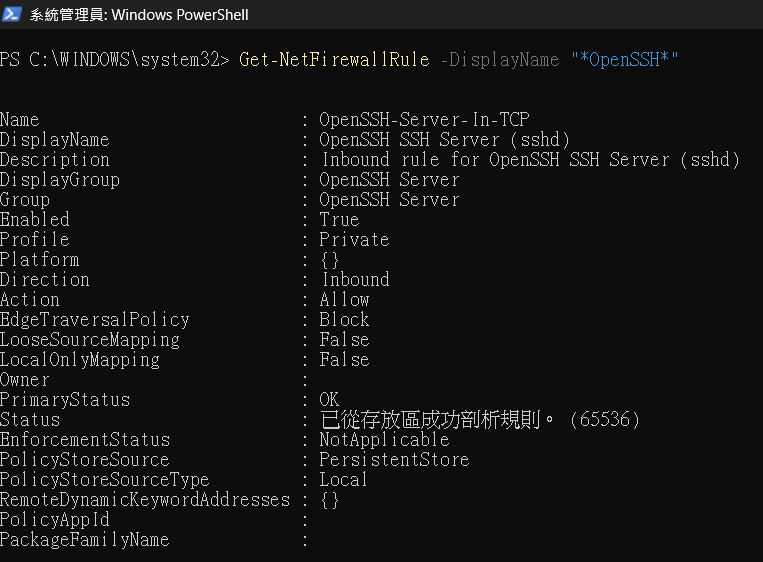Click the OpenSSH SSH Server (sshd) DisplayName value

point(444,140)
